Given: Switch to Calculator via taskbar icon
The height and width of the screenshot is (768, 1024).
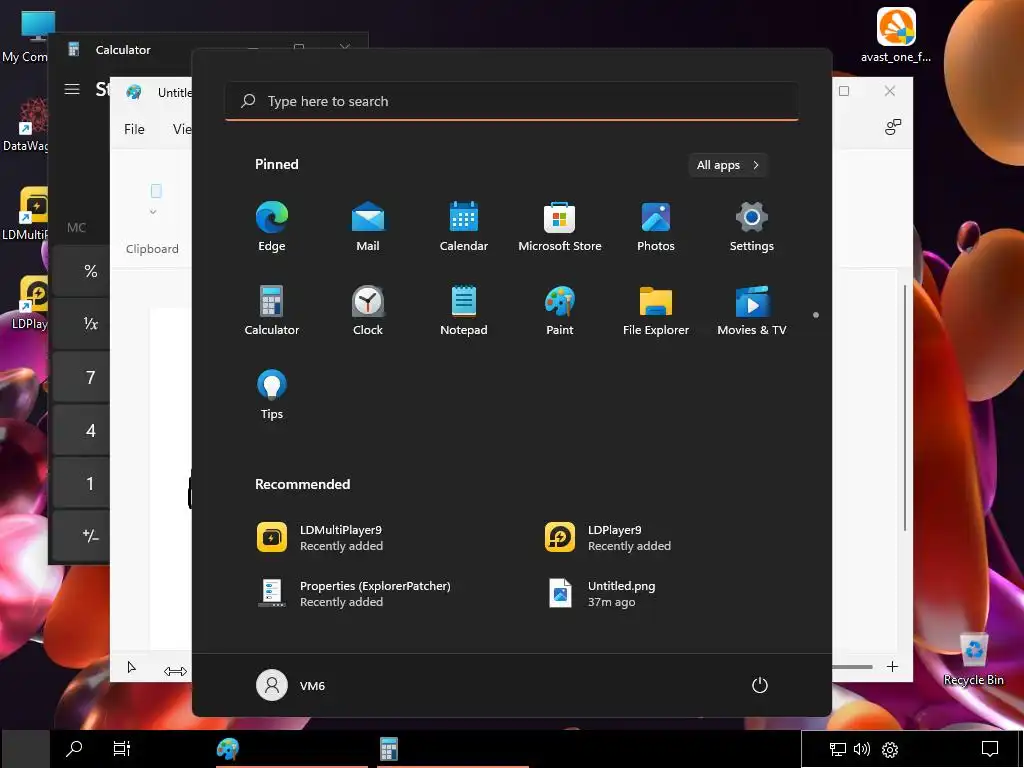Looking at the screenshot, I should [x=389, y=748].
